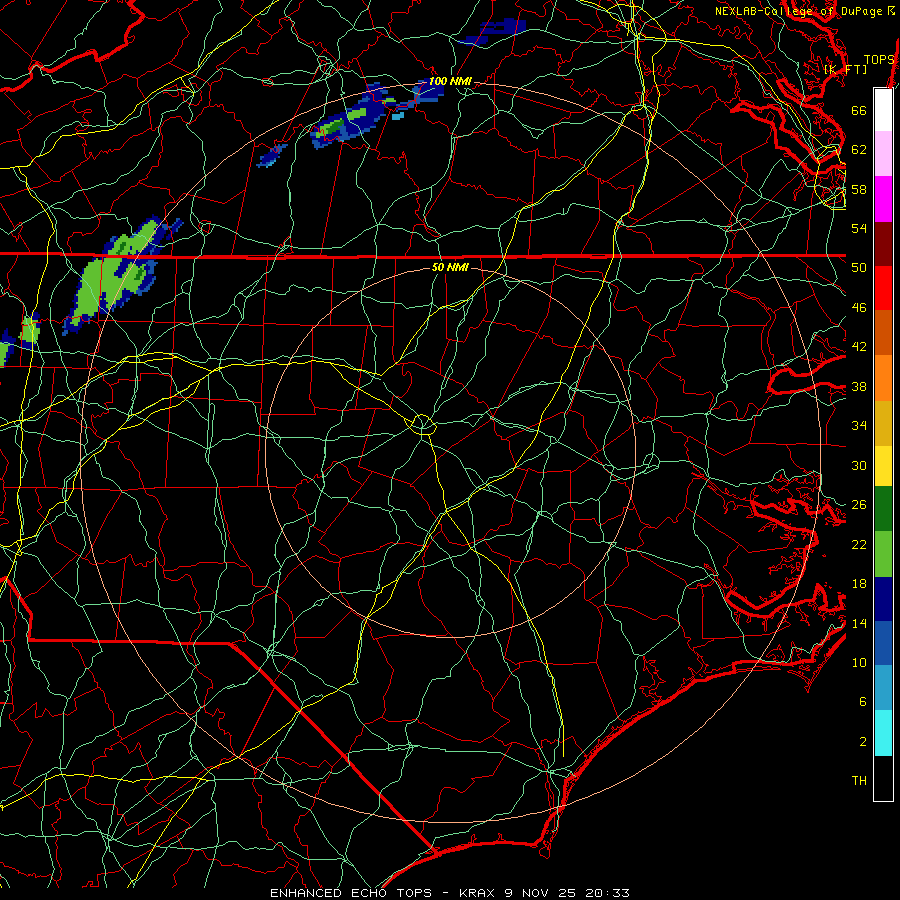The image size is (900, 900).
Task: Click the "KRAX" radar site identifier
Action: 476,893
